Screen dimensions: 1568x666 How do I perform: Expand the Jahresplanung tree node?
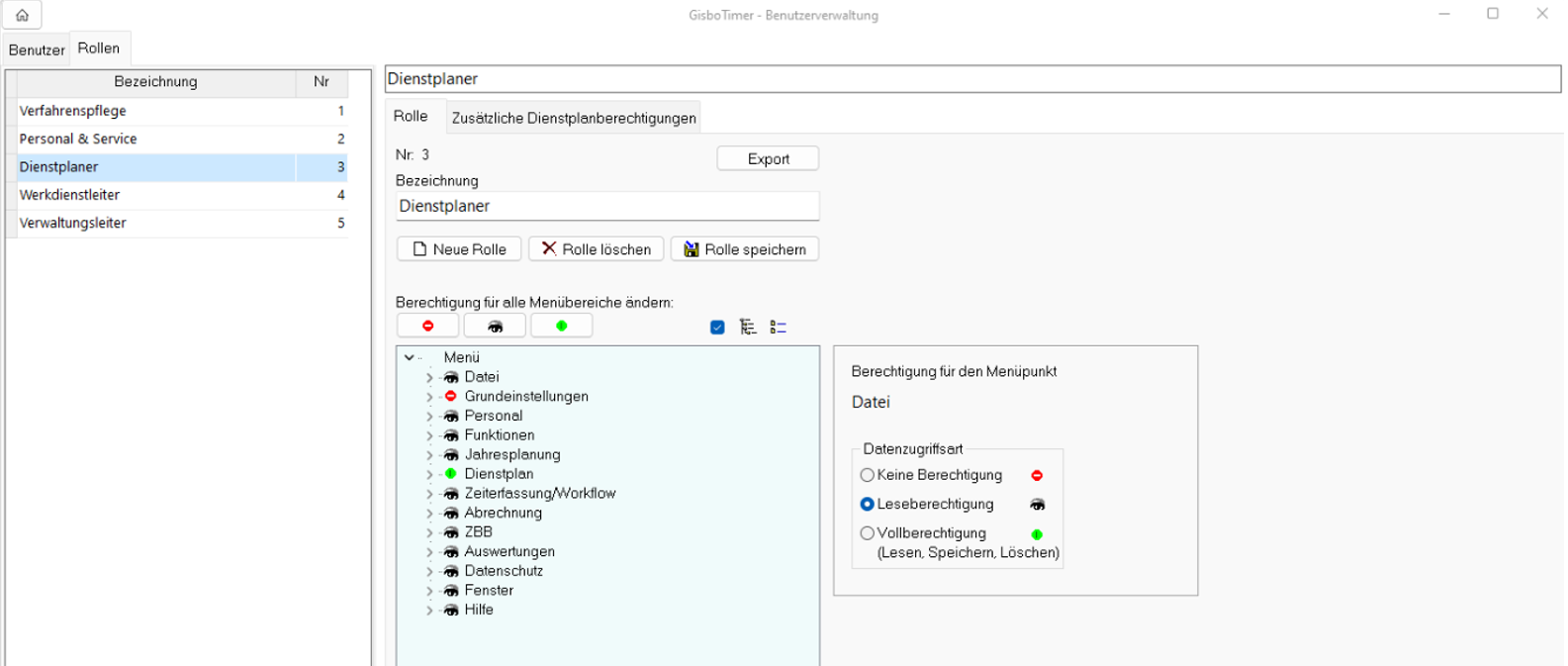point(429,455)
